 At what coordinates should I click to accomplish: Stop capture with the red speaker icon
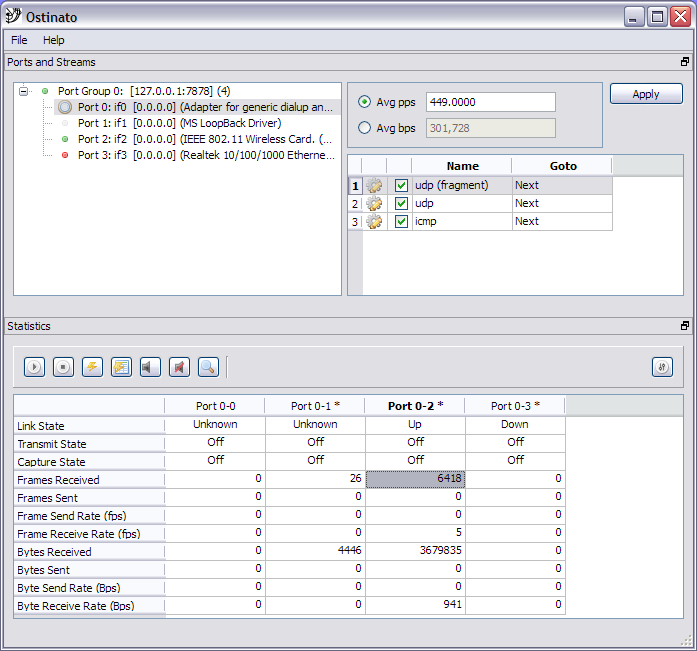(x=179, y=367)
